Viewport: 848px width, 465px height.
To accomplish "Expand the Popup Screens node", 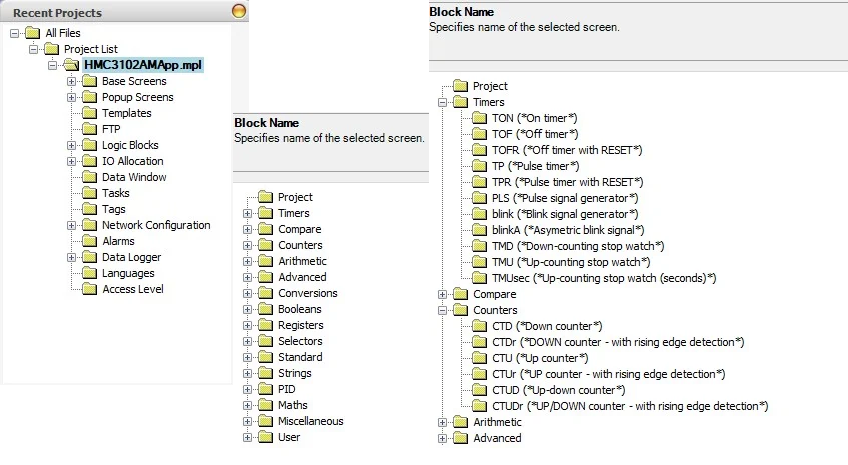I will coord(71,97).
